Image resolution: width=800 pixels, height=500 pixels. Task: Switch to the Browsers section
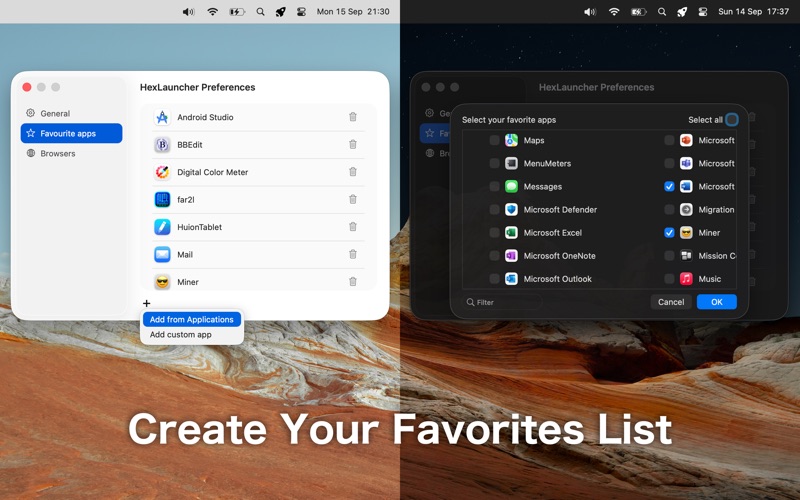click(71, 153)
